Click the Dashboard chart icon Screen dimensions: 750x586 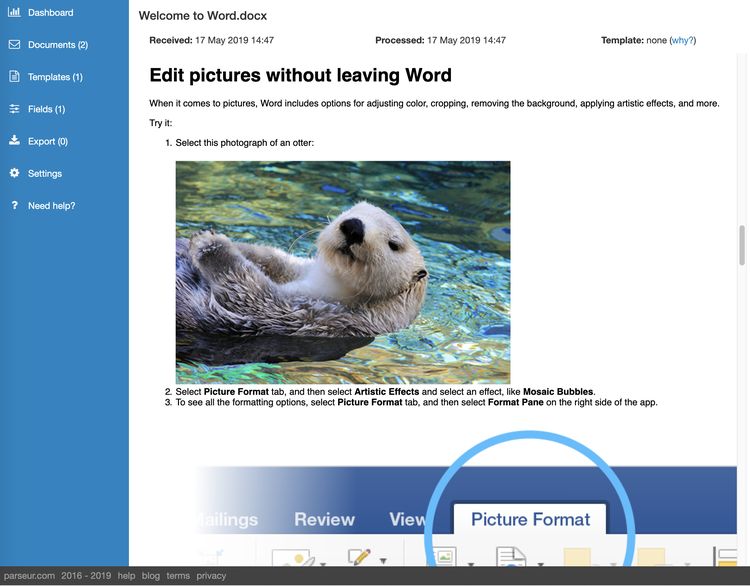pyautogui.click(x=14, y=12)
